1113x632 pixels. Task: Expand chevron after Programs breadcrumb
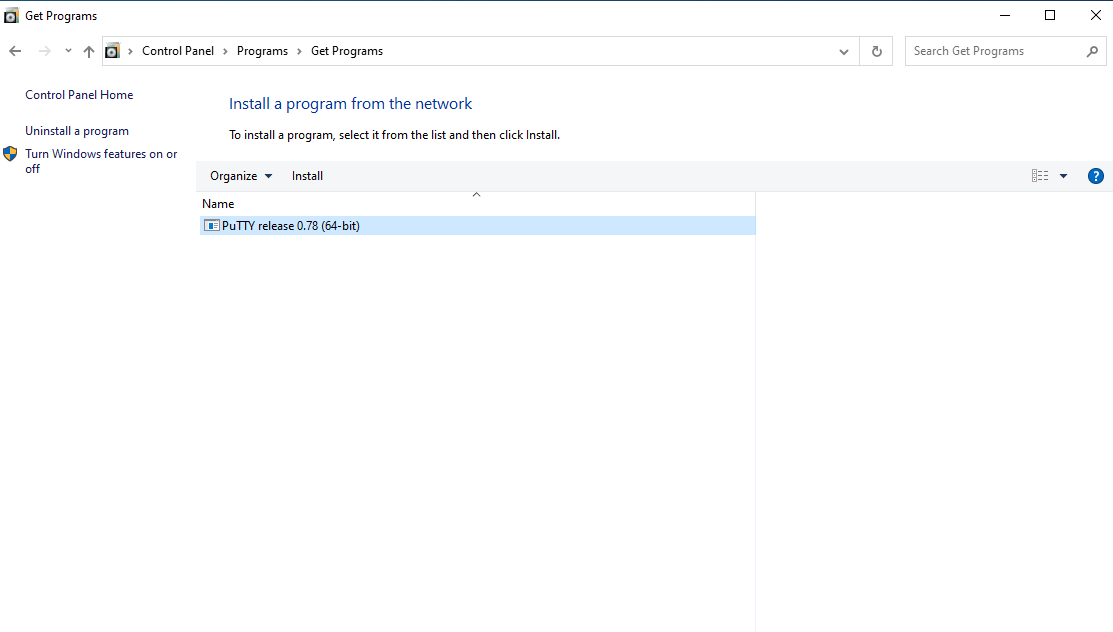[x=299, y=51]
